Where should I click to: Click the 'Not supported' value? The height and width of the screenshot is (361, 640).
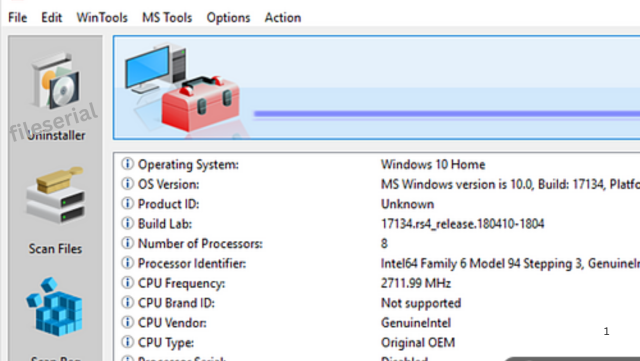pyautogui.click(x=421, y=303)
